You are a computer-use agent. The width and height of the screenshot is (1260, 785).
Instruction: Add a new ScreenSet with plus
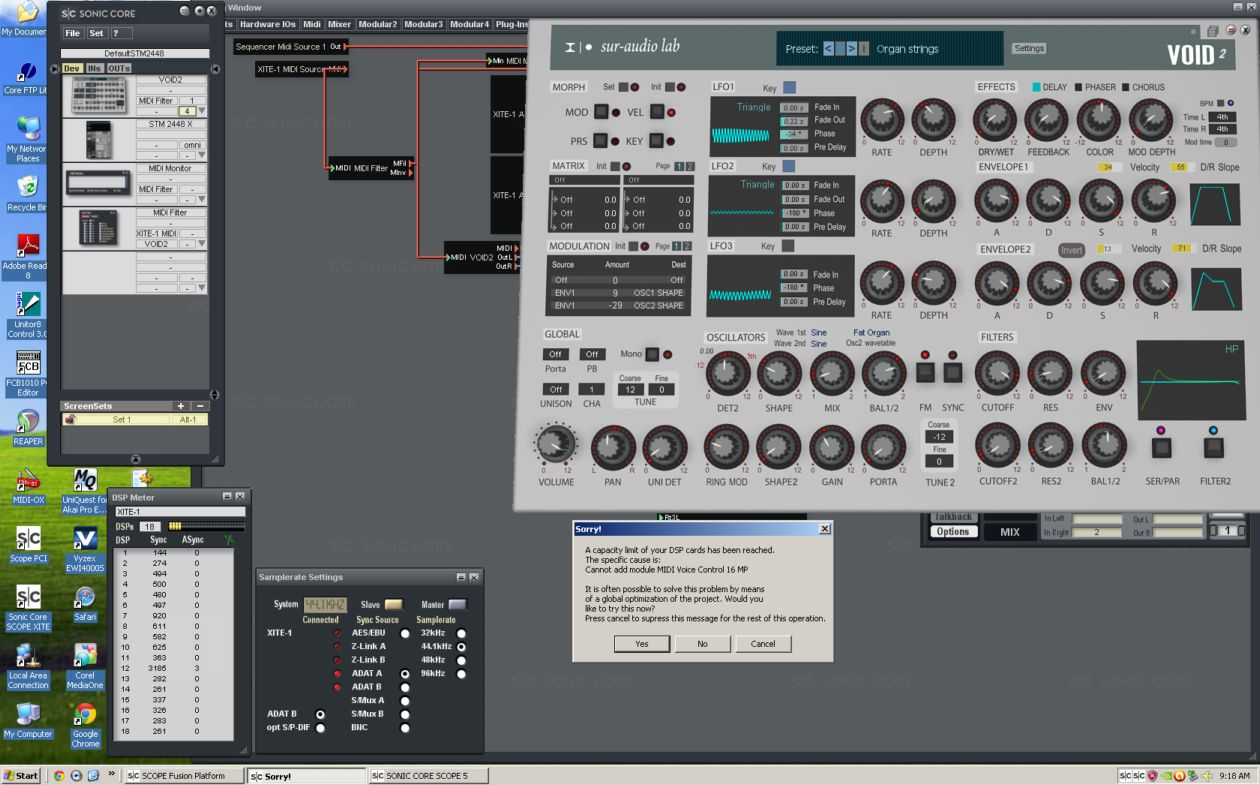[x=181, y=406]
